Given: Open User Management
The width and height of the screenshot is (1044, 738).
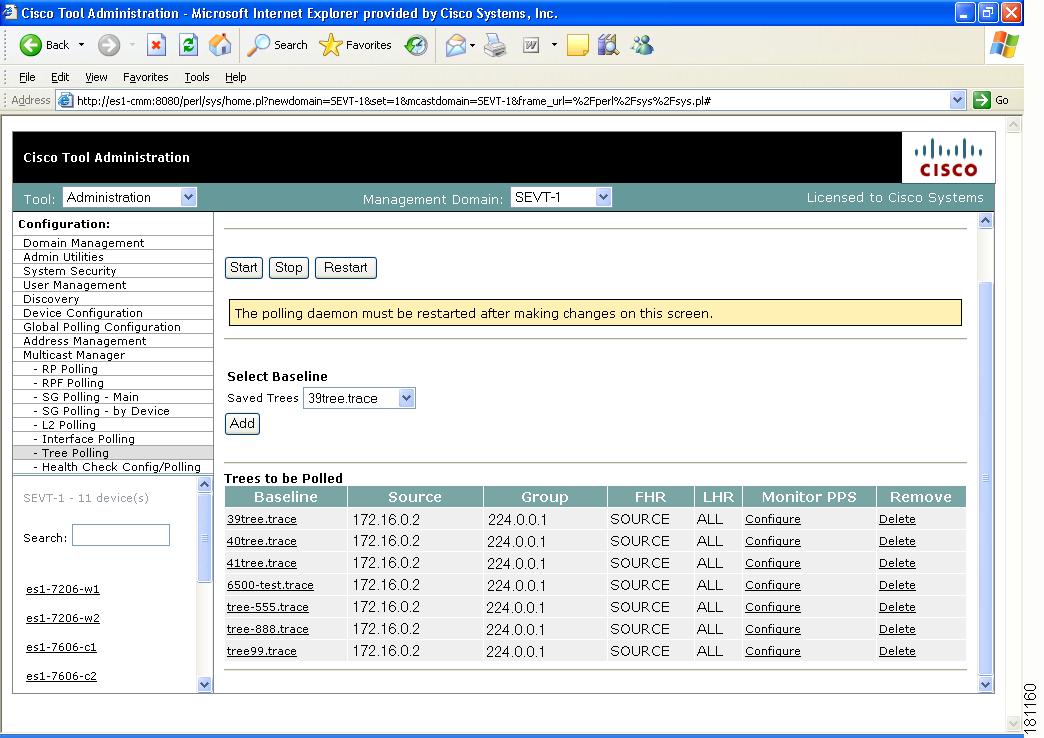Looking at the screenshot, I should tap(75, 285).
